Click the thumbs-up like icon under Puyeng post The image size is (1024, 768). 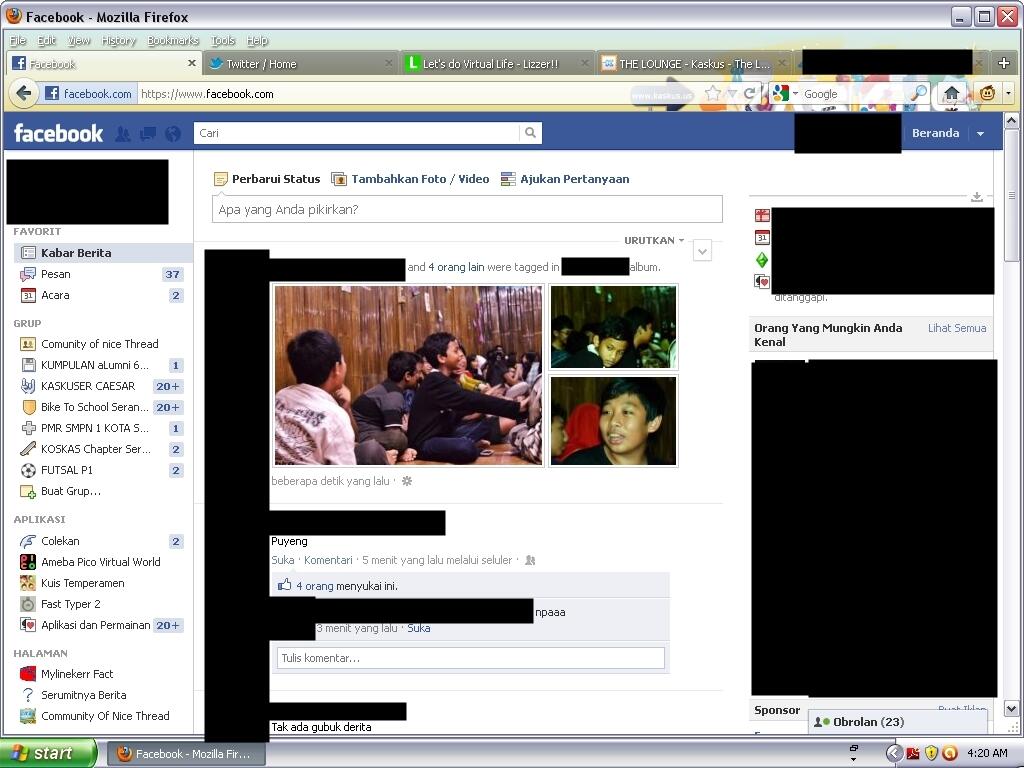point(284,585)
